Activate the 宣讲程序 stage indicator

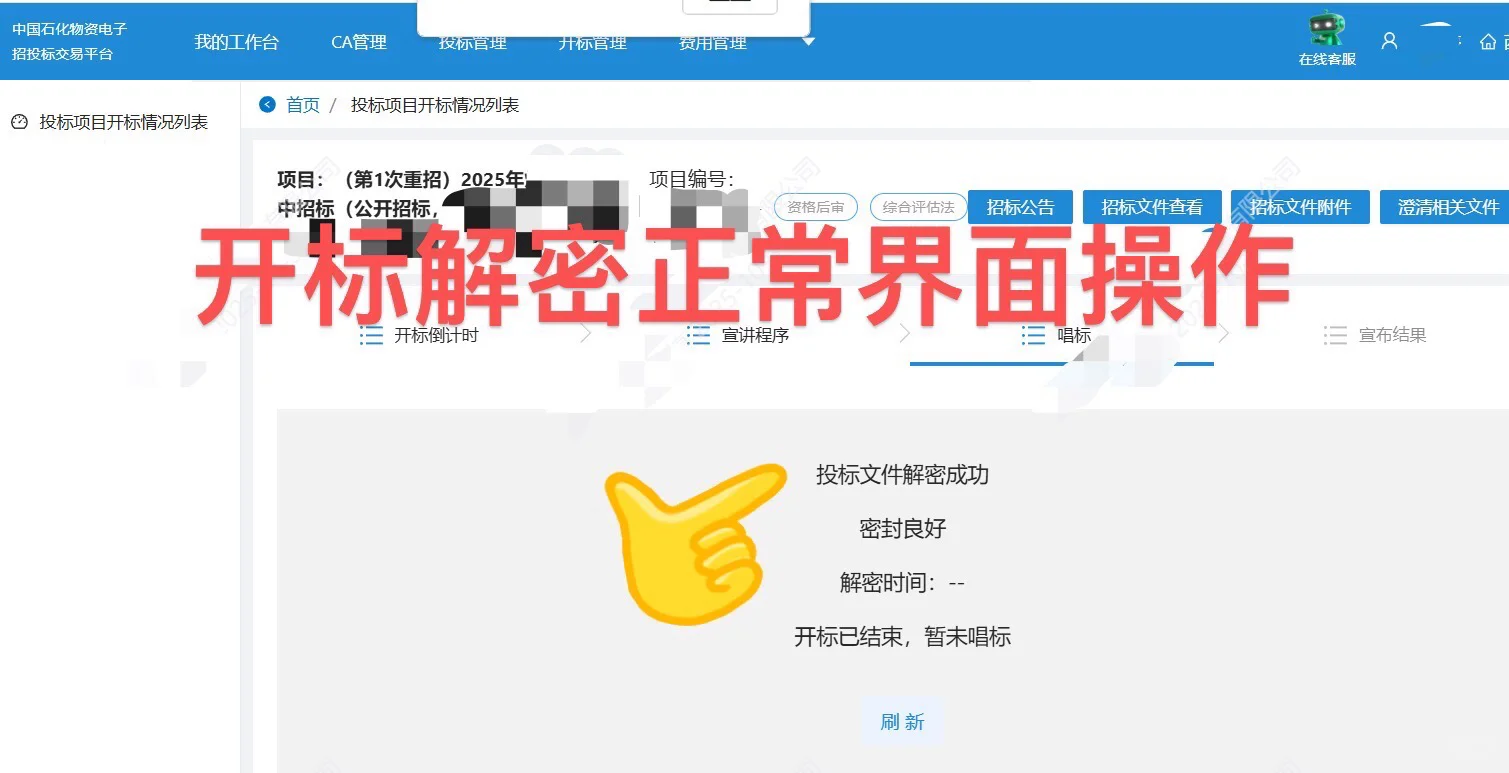click(x=737, y=335)
